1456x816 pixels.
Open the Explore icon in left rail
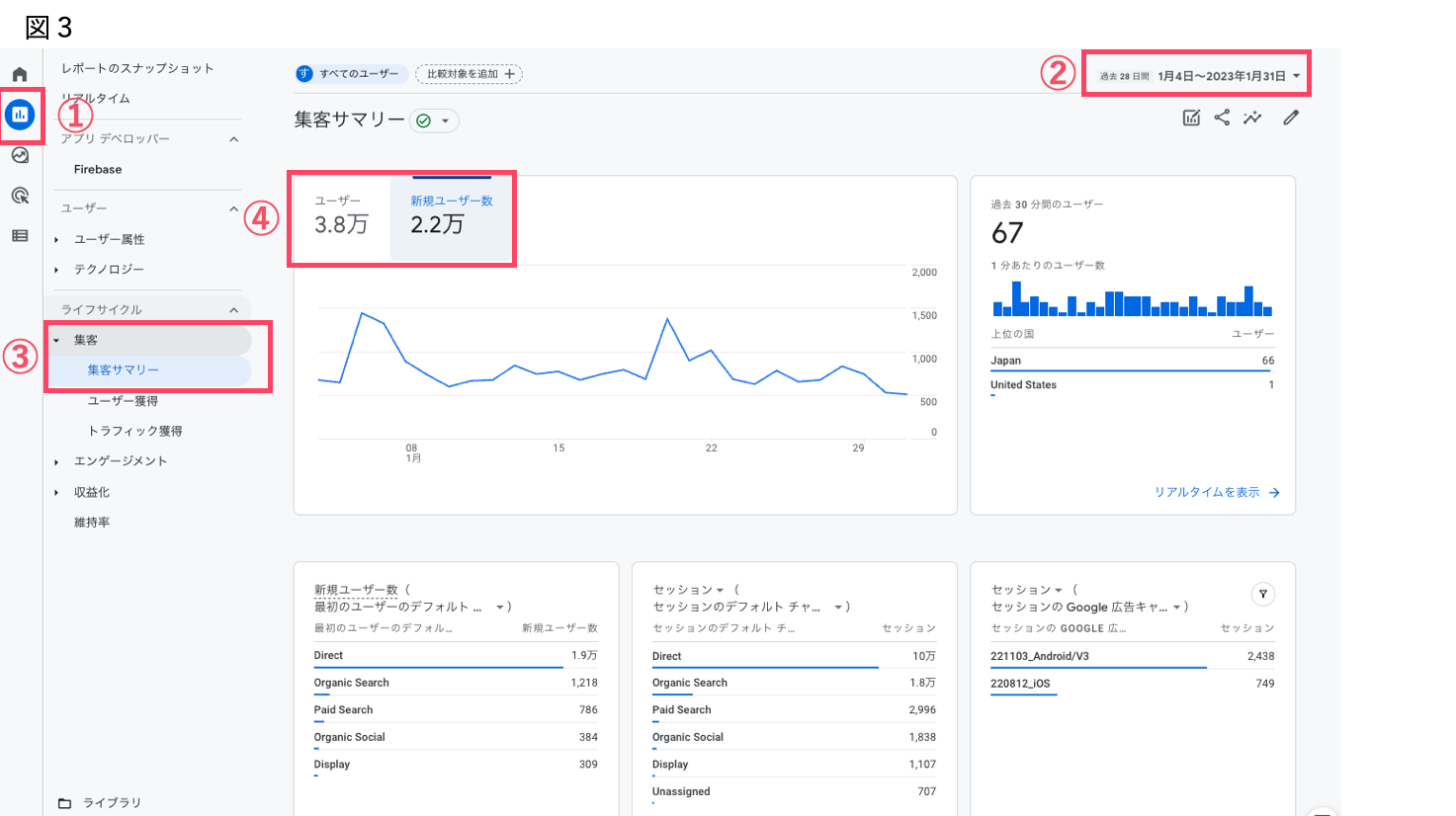pos(20,155)
